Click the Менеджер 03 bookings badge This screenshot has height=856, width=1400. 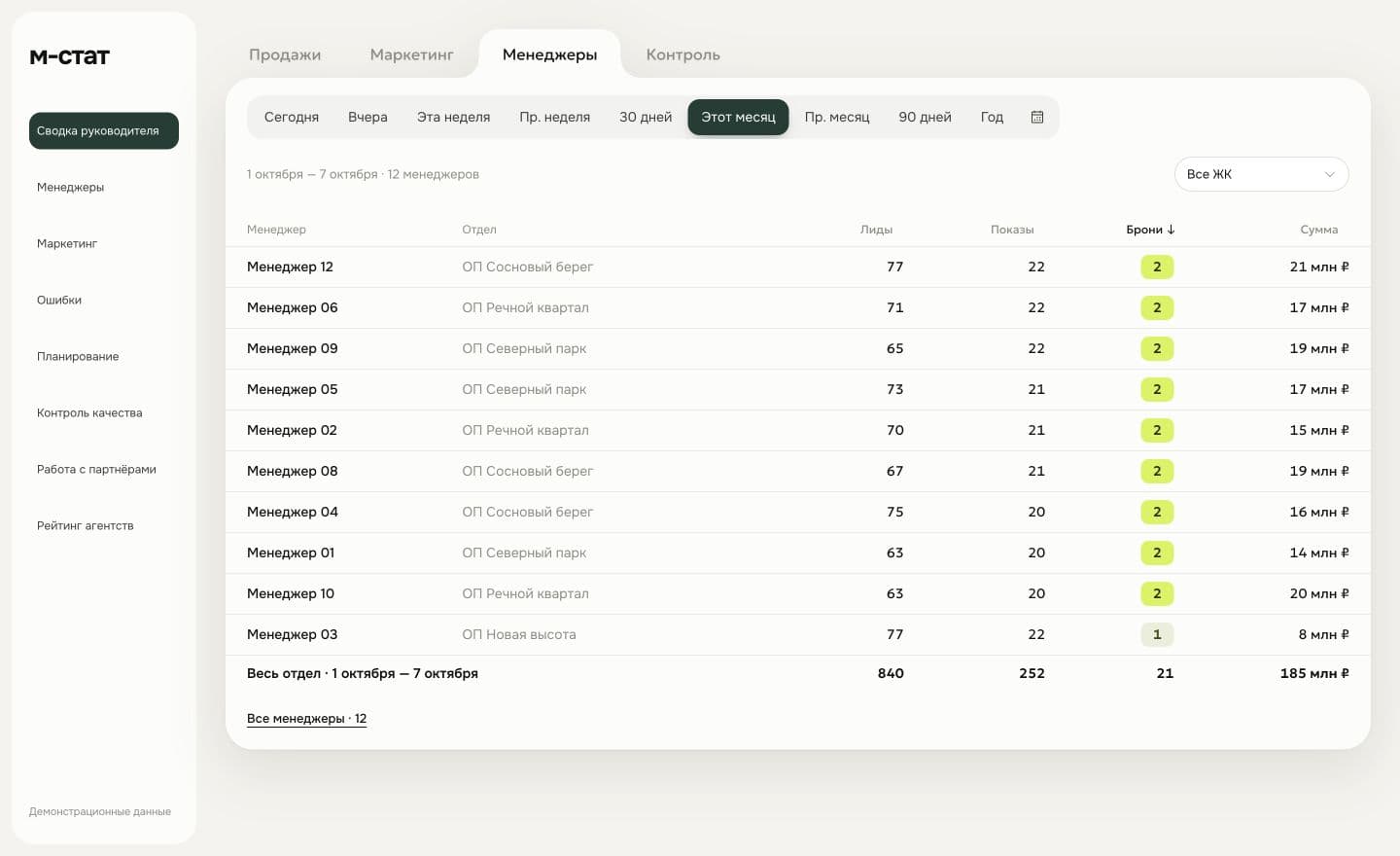point(1157,634)
